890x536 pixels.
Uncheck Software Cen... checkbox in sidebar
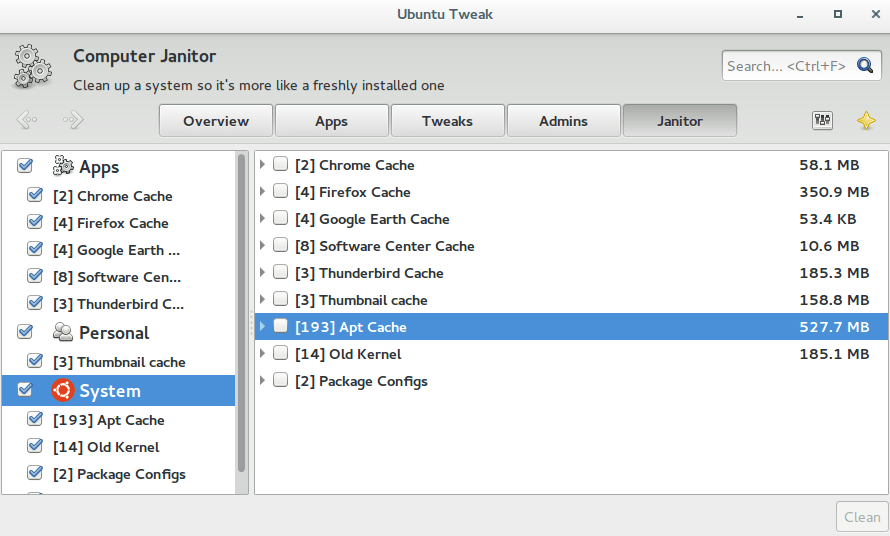coord(35,276)
